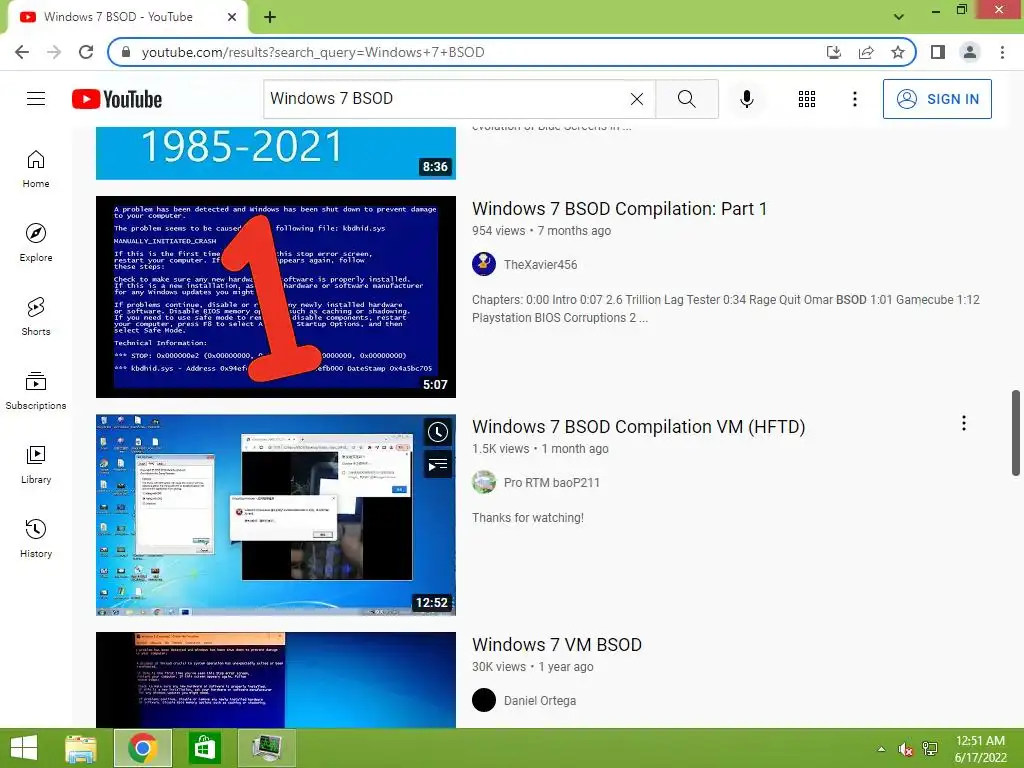Open Windows 7 BSOD Compilation VM (HFTD) title

[638, 427]
